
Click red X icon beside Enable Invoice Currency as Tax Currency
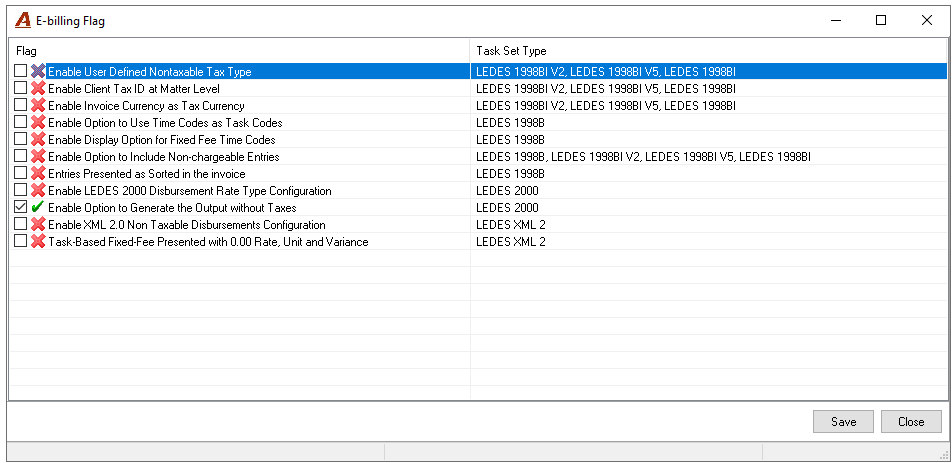click(38, 106)
